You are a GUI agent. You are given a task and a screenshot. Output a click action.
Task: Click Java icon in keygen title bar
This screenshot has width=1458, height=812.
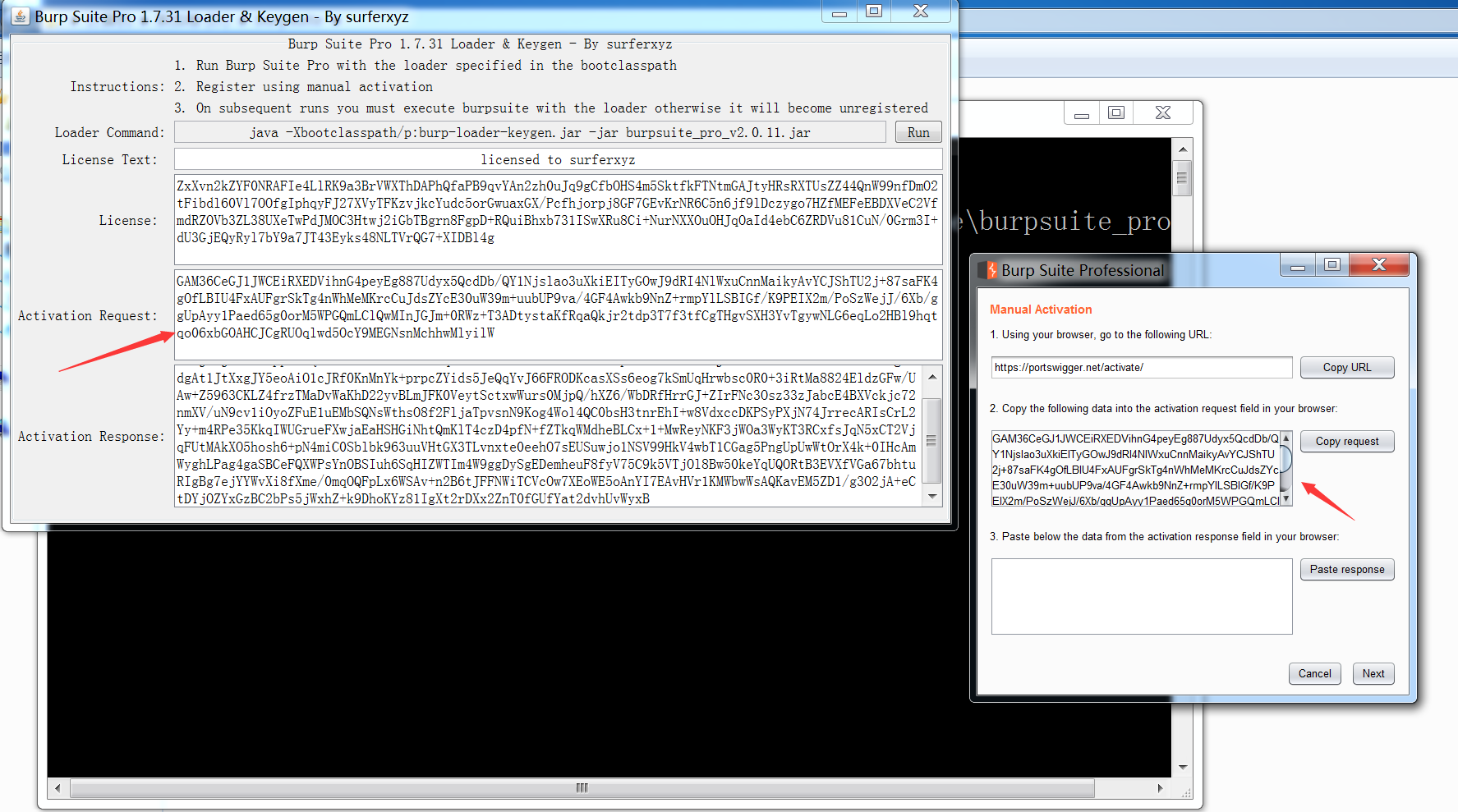coord(20,16)
